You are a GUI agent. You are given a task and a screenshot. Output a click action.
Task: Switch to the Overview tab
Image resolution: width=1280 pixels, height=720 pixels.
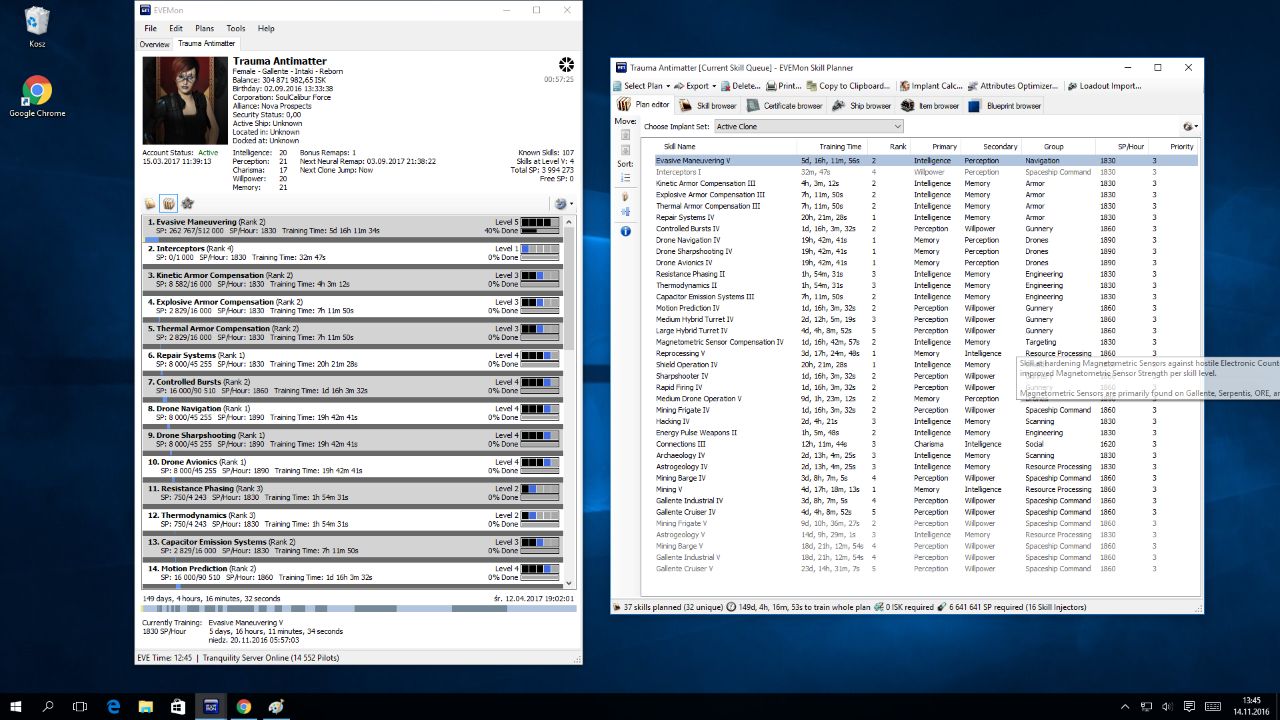click(154, 44)
